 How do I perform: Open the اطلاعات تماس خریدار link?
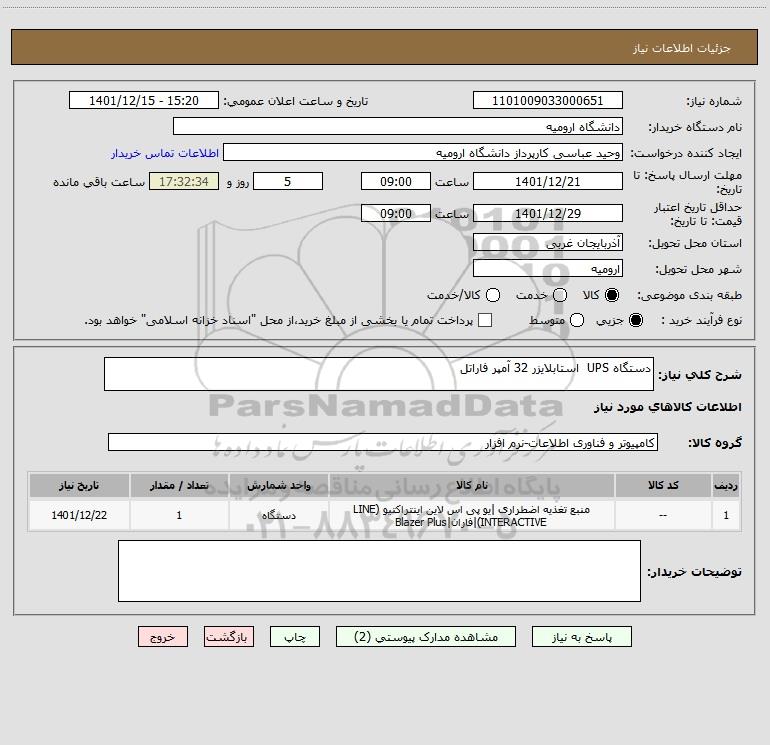[165, 153]
